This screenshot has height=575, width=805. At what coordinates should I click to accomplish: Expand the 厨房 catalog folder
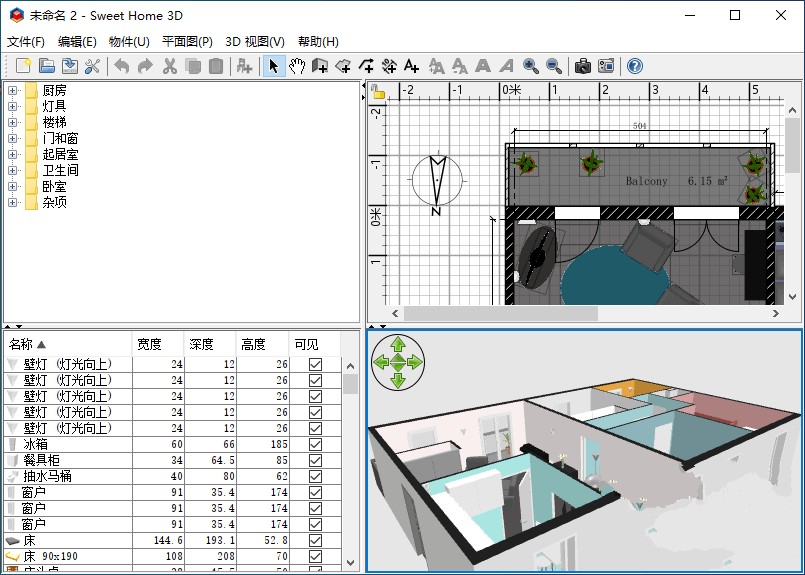pyautogui.click(x=12, y=90)
